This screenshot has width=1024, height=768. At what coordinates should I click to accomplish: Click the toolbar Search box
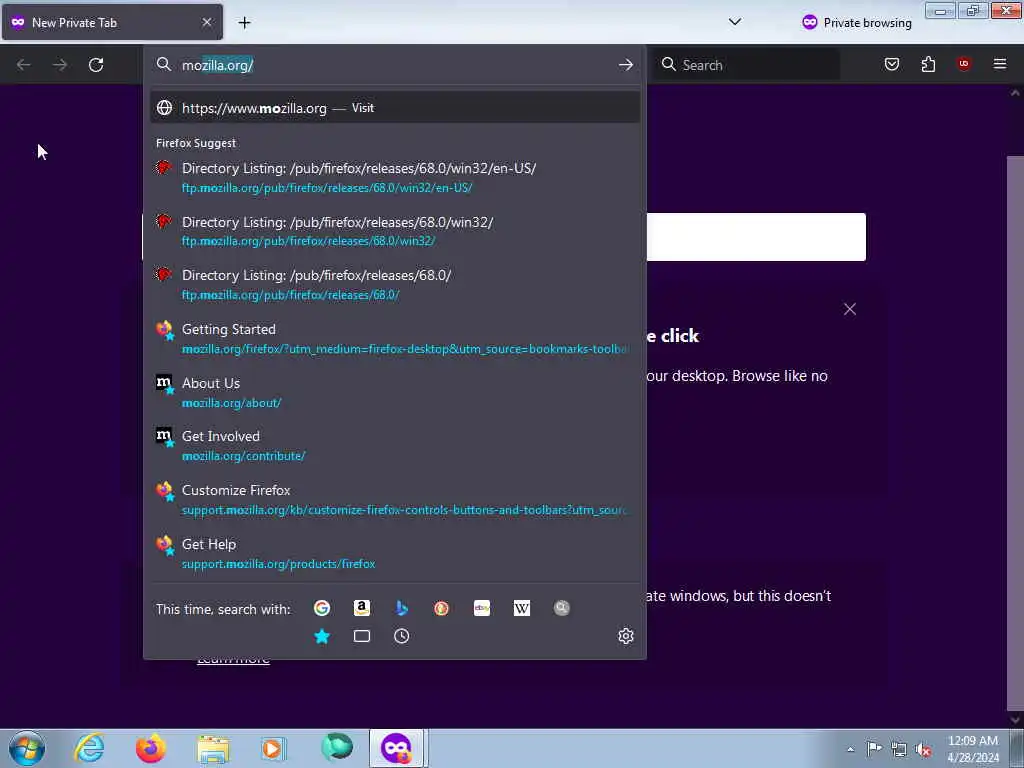tap(747, 65)
